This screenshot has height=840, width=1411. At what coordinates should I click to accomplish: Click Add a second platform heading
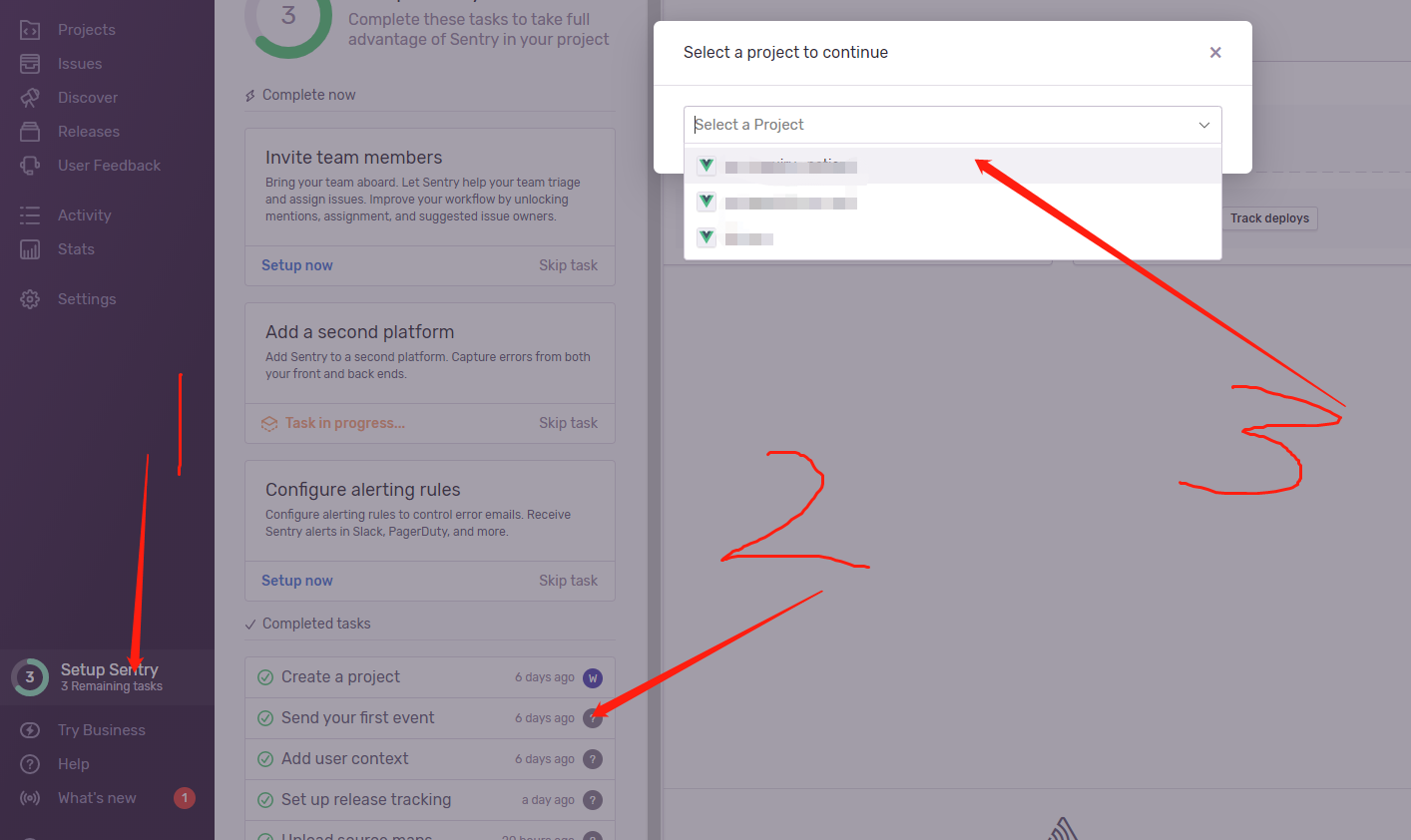[x=359, y=332]
